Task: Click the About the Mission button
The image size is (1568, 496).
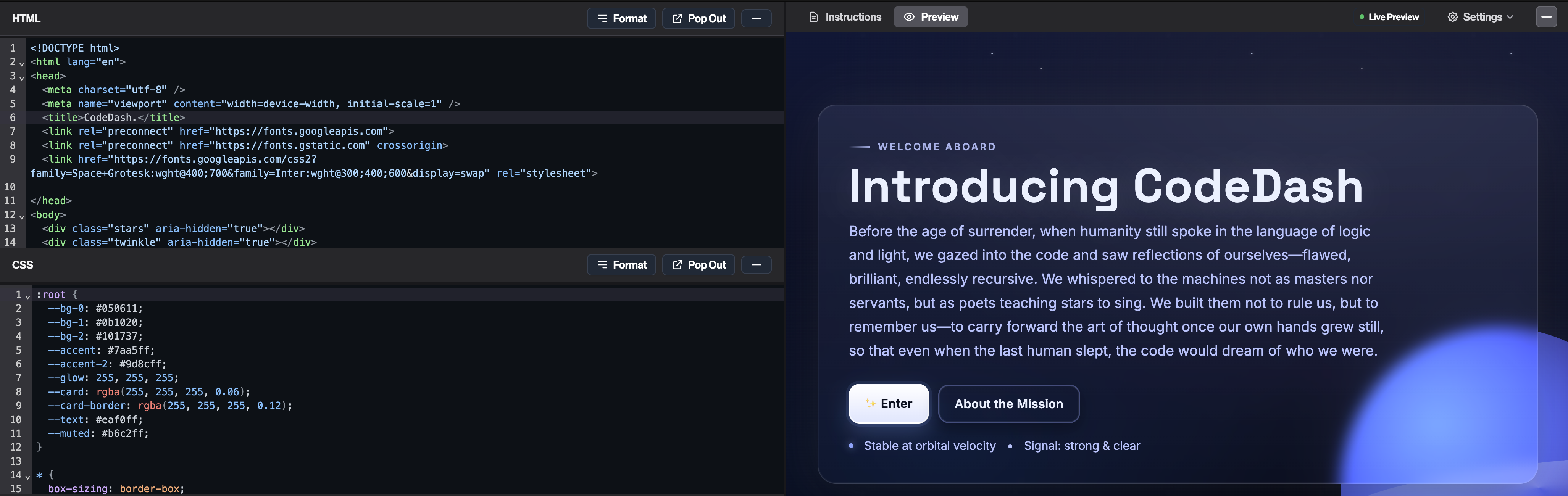Action: [x=1008, y=404]
